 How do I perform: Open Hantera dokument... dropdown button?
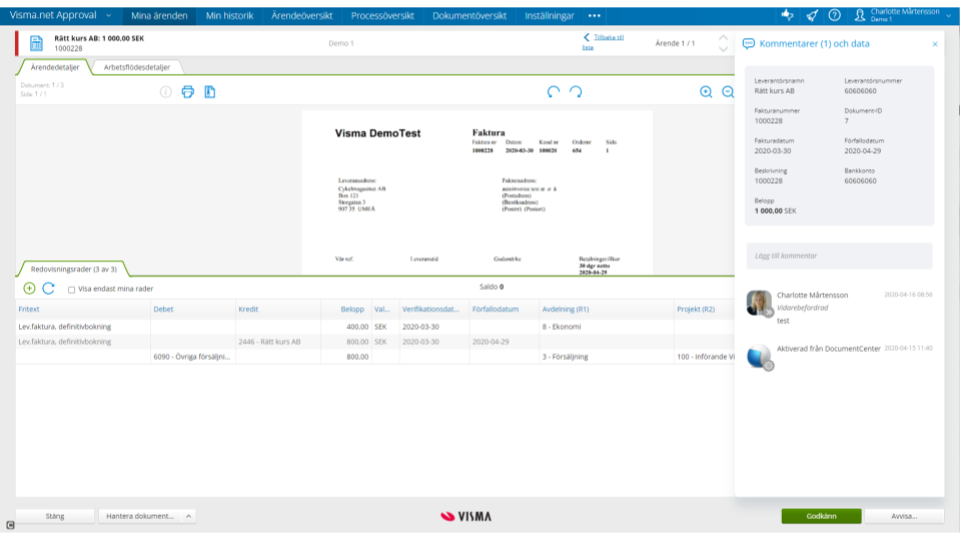coord(147,516)
